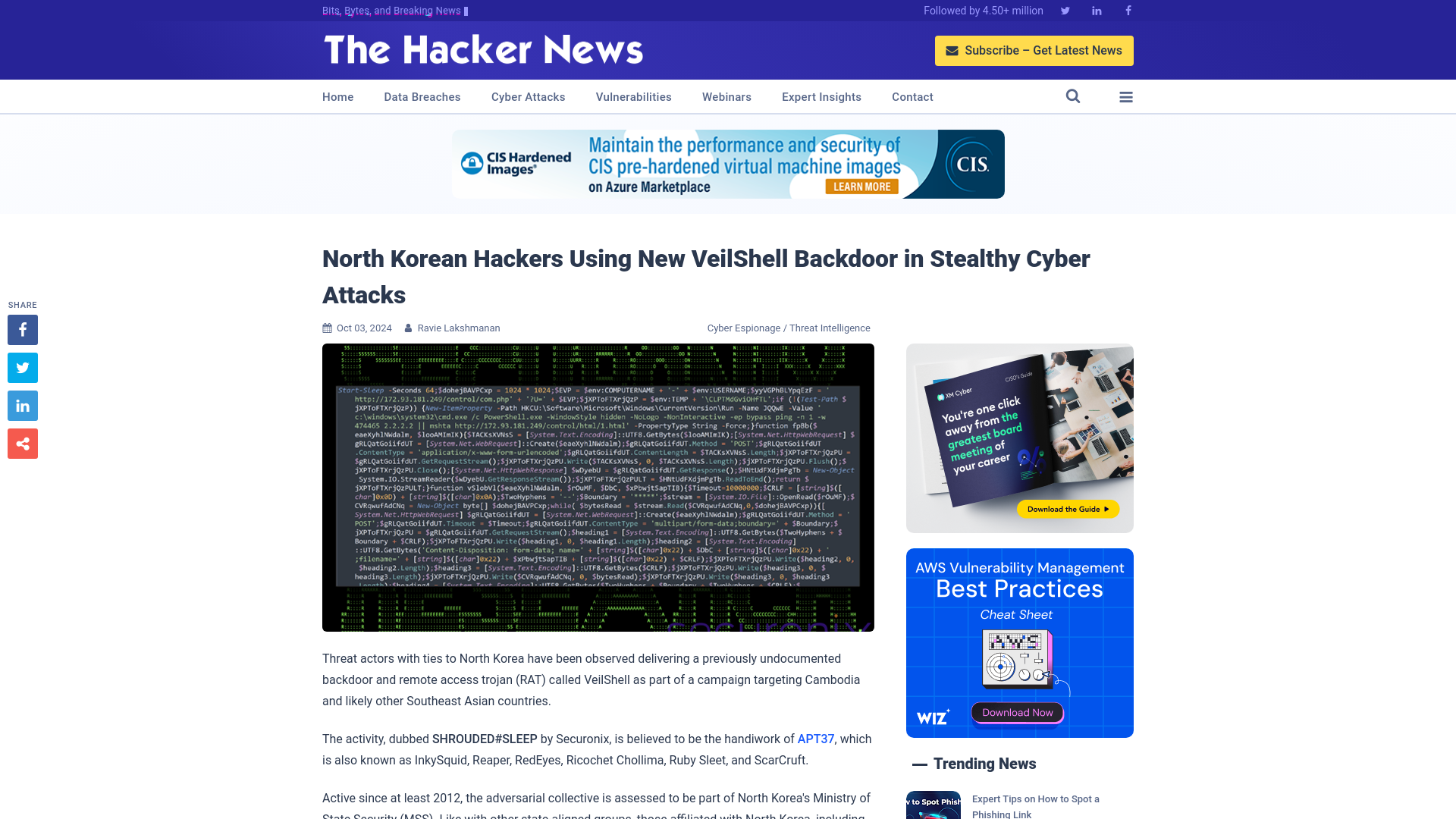
Task: Open the hamburger menu icon
Action: click(x=1126, y=96)
